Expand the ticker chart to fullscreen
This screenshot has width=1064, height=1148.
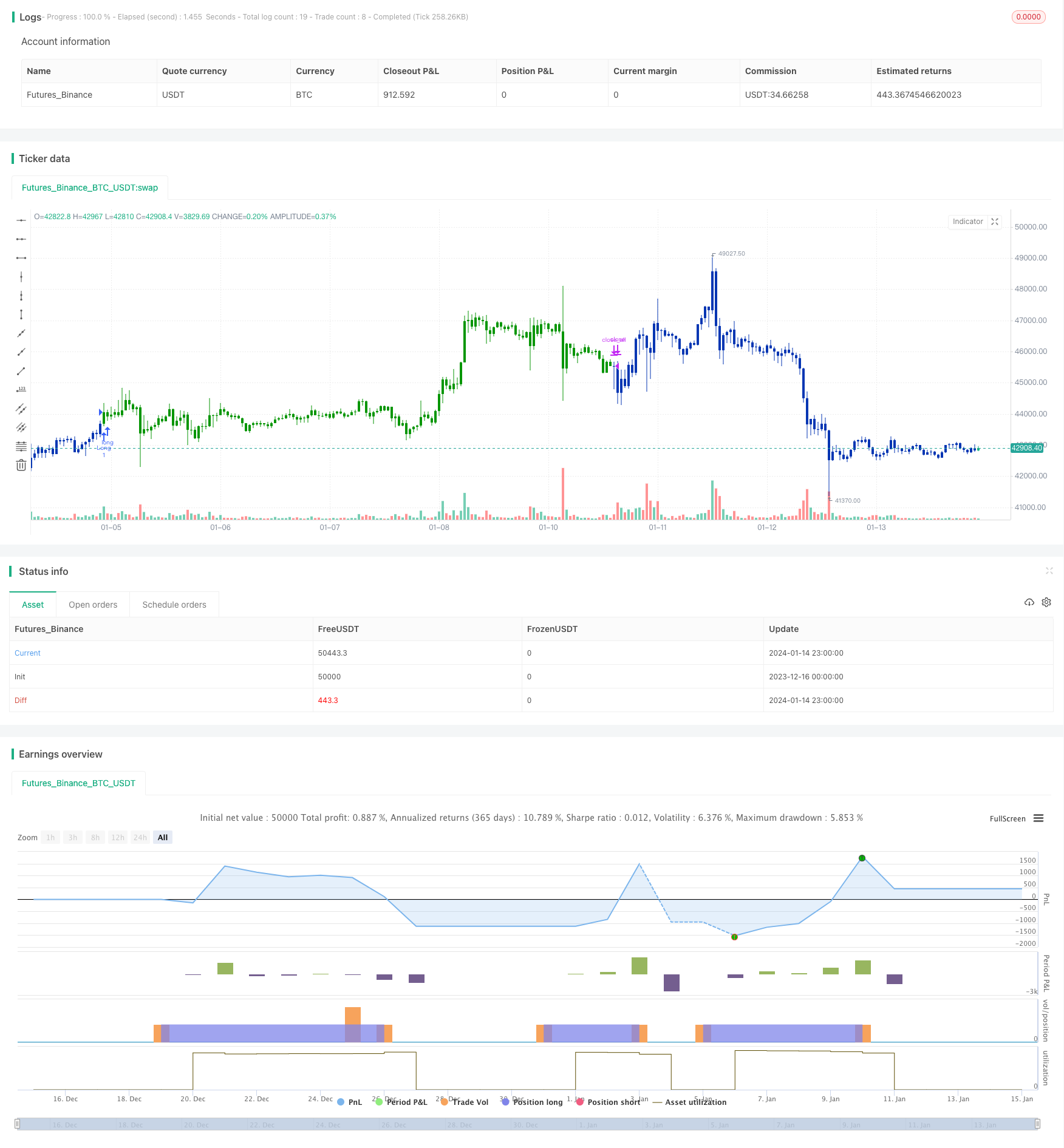[995, 222]
